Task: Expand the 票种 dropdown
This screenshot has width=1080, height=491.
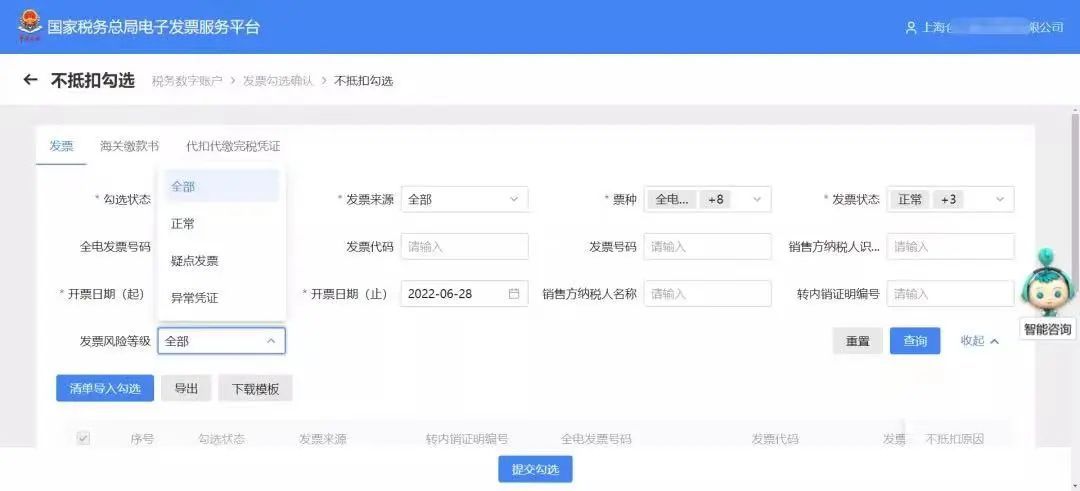Action: pyautogui.click(x=707, y=200)
